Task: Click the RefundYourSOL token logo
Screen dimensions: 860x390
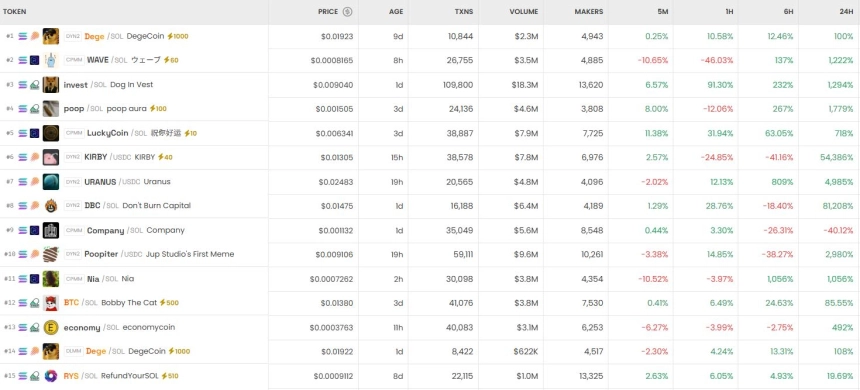Action: coord(51,376)
